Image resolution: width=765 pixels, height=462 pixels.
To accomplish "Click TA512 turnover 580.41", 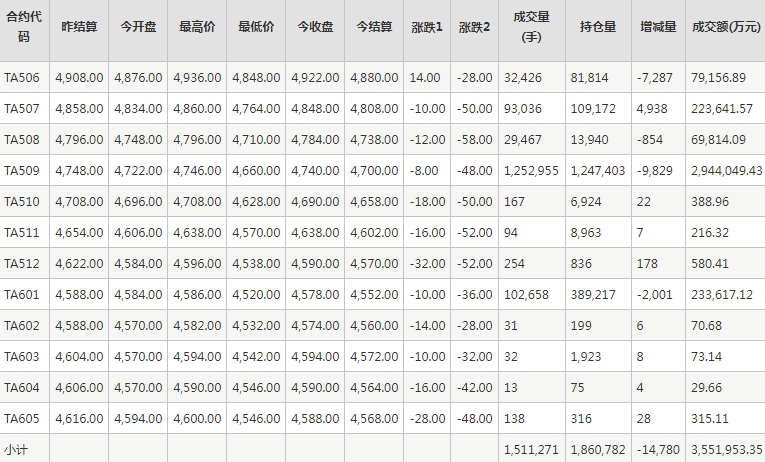I will click(710, 263).
